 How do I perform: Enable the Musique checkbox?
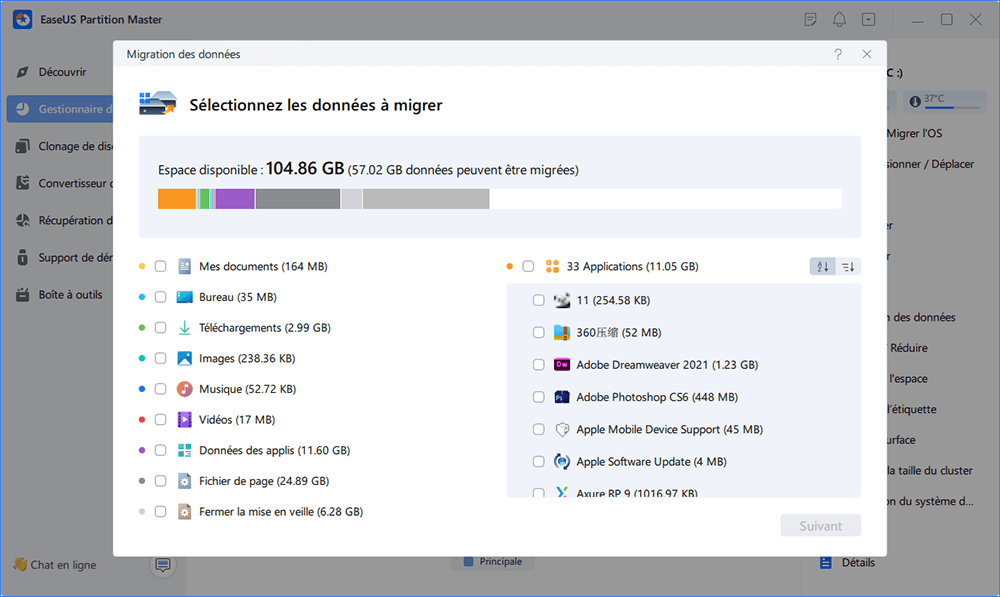pyautogui.click(x=160, y=389)
